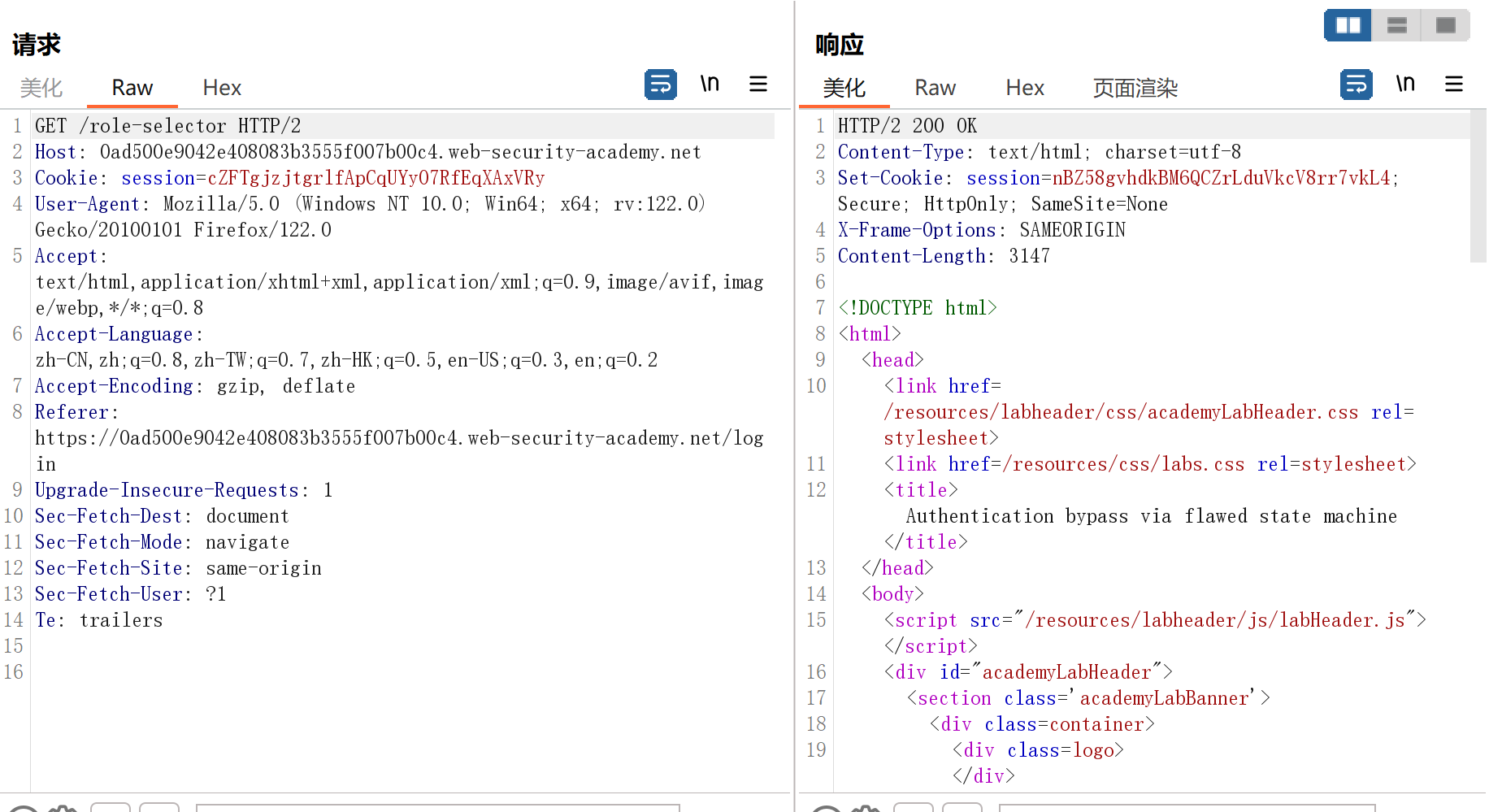The image size is (1489, 812).
Task: Click the response vertical scrollbar thumb
Action: pos(1478,187)
